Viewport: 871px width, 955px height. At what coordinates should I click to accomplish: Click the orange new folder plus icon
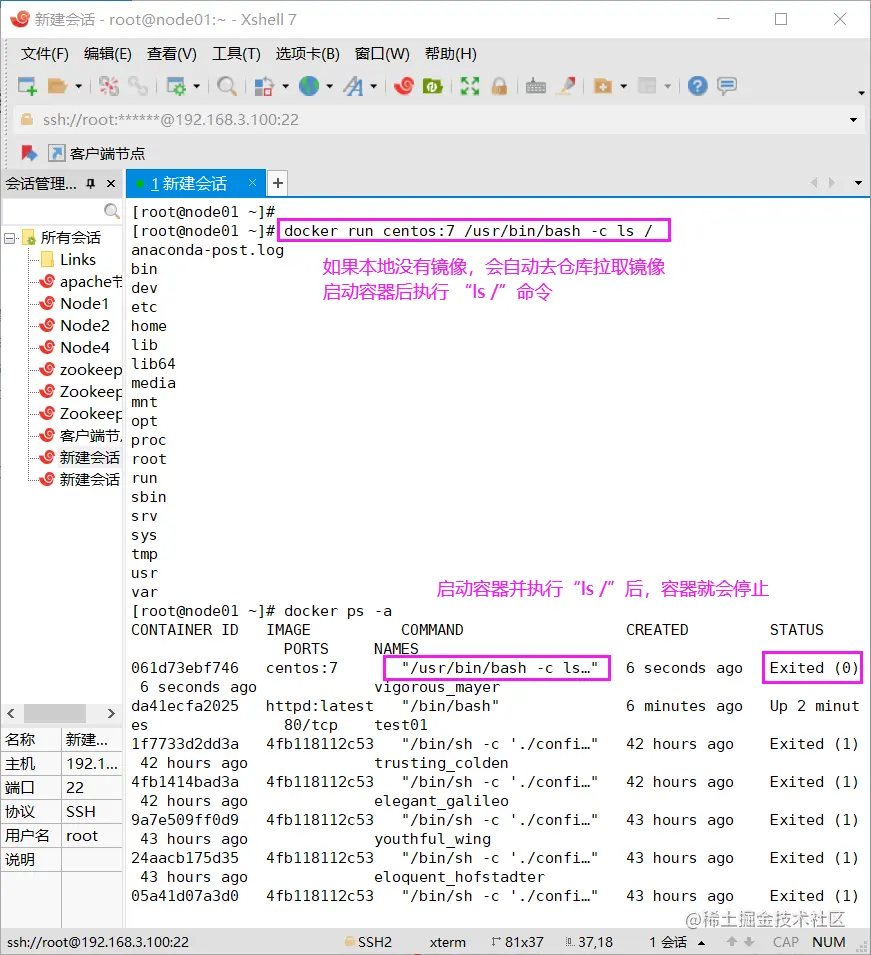tap(602, 86)
